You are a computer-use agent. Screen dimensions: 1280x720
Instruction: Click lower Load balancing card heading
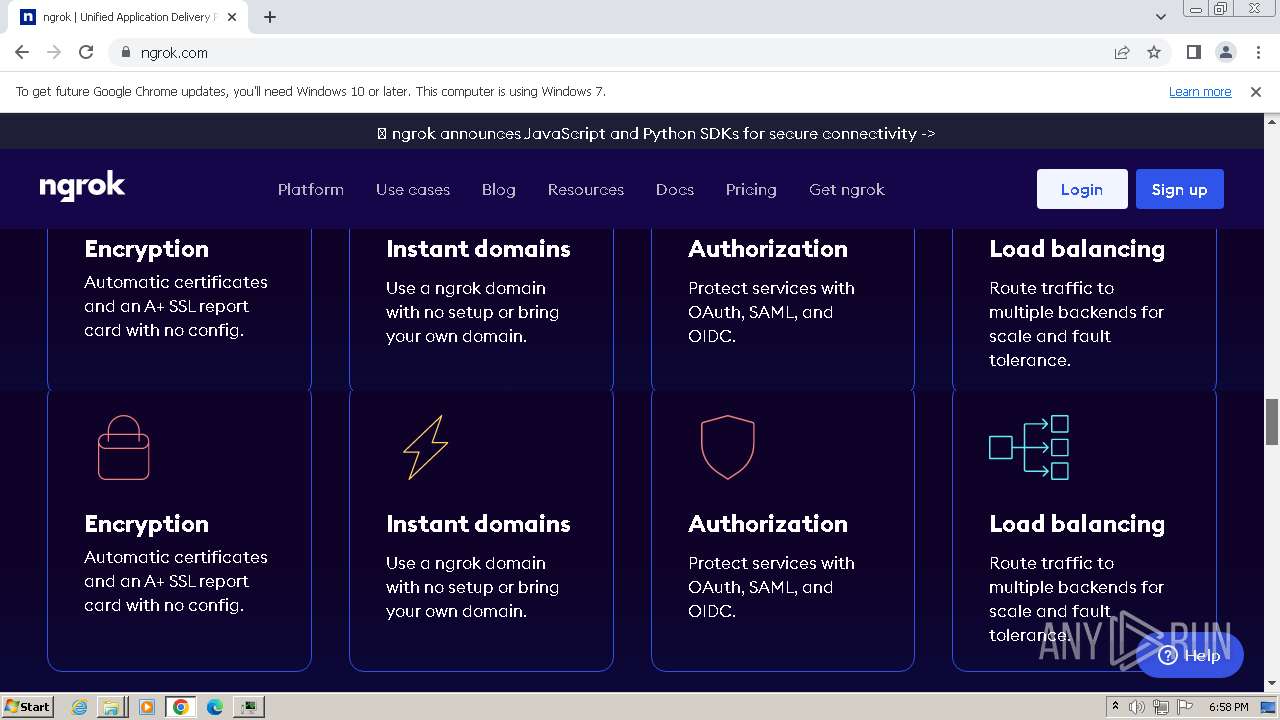(1077, 524)
